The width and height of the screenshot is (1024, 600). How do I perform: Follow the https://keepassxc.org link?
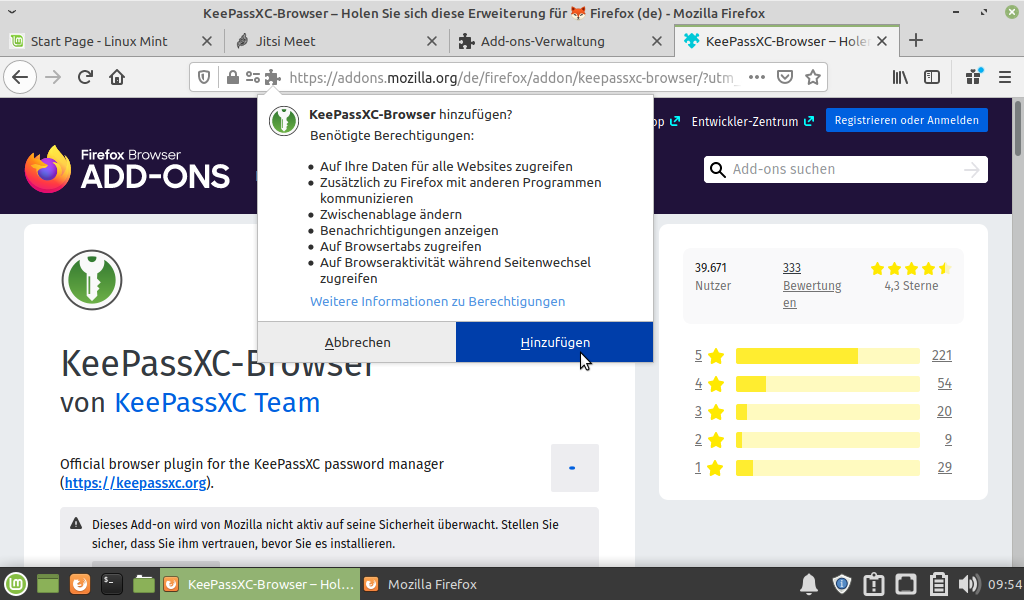[135, 483]
